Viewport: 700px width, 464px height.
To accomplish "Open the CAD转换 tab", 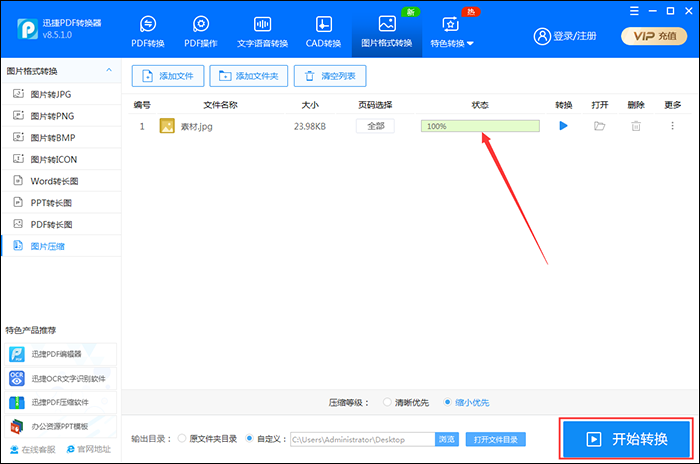I will tap(323, 32).
